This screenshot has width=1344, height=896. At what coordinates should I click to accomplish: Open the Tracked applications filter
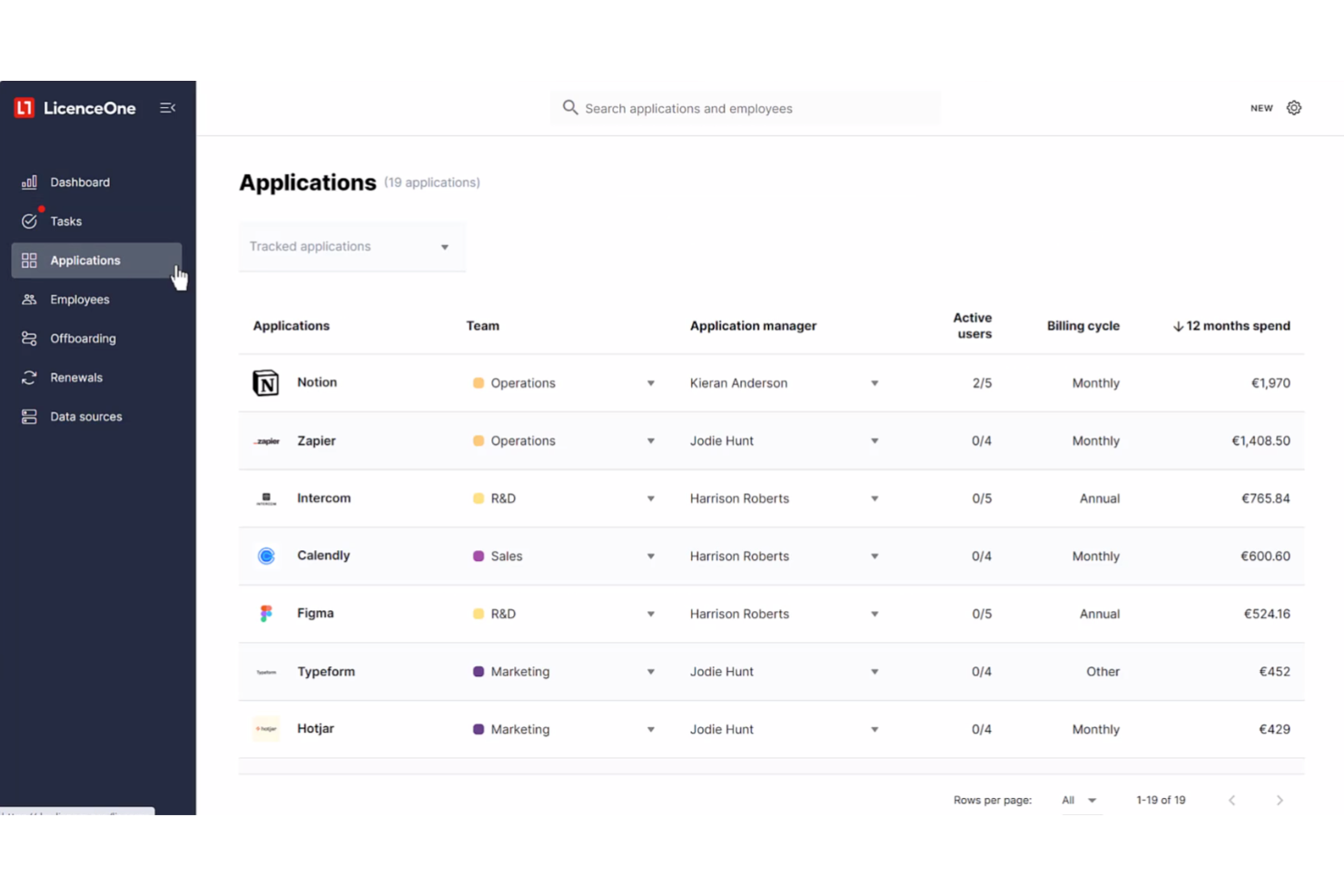pos(352,246)
